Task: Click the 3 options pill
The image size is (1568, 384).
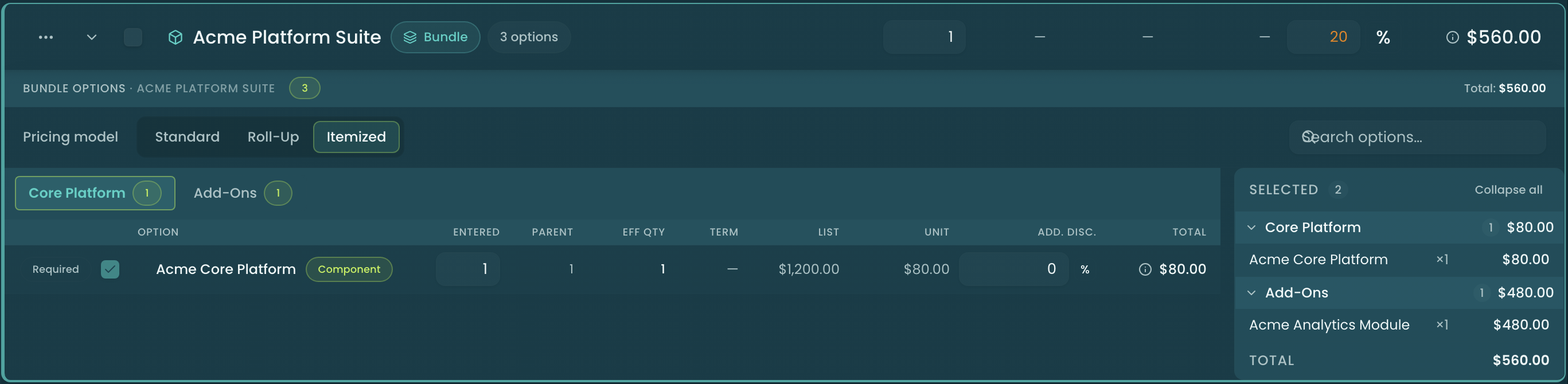Action: 528,37
